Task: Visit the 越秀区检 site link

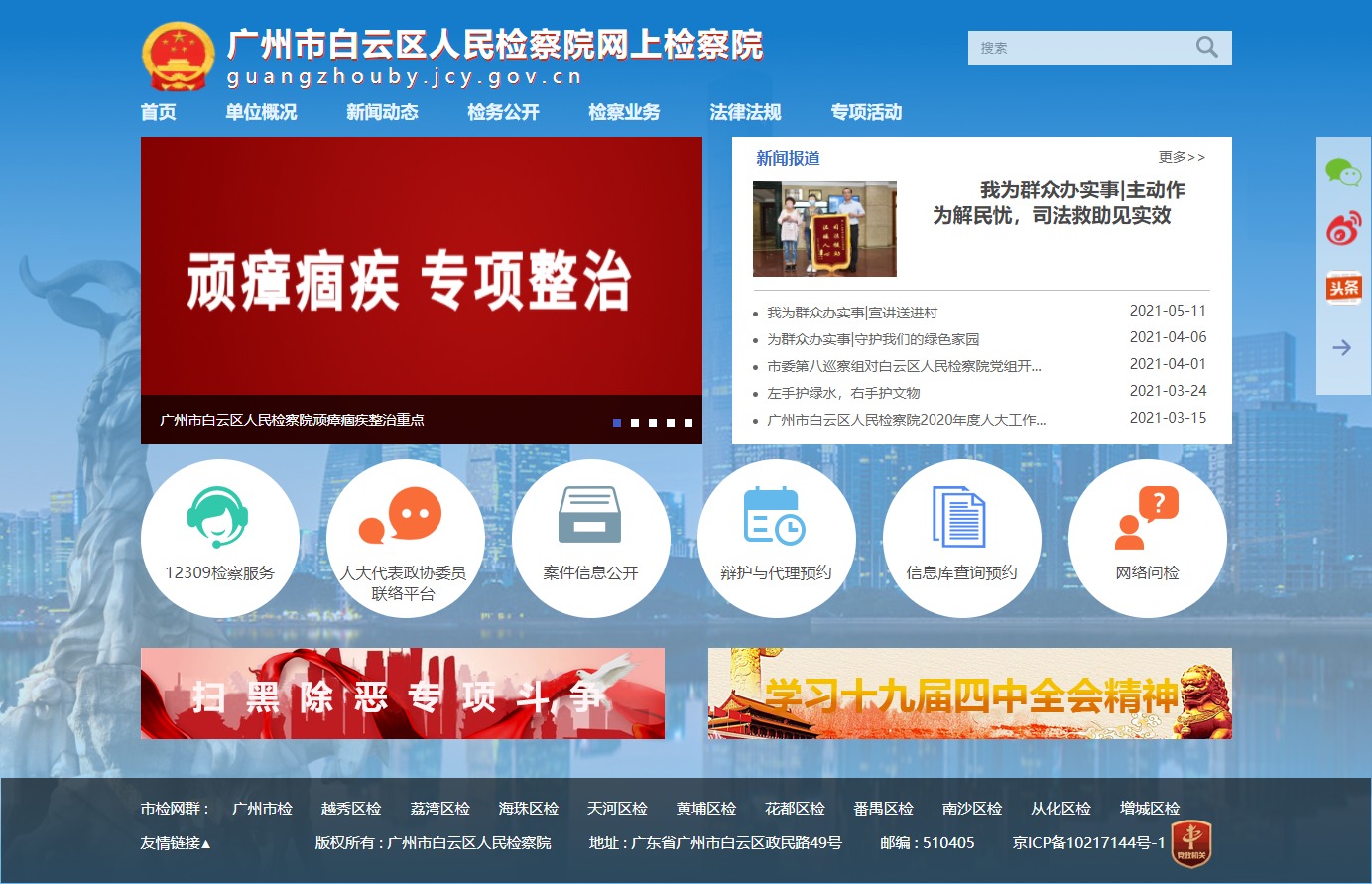Action: (351, 809)
